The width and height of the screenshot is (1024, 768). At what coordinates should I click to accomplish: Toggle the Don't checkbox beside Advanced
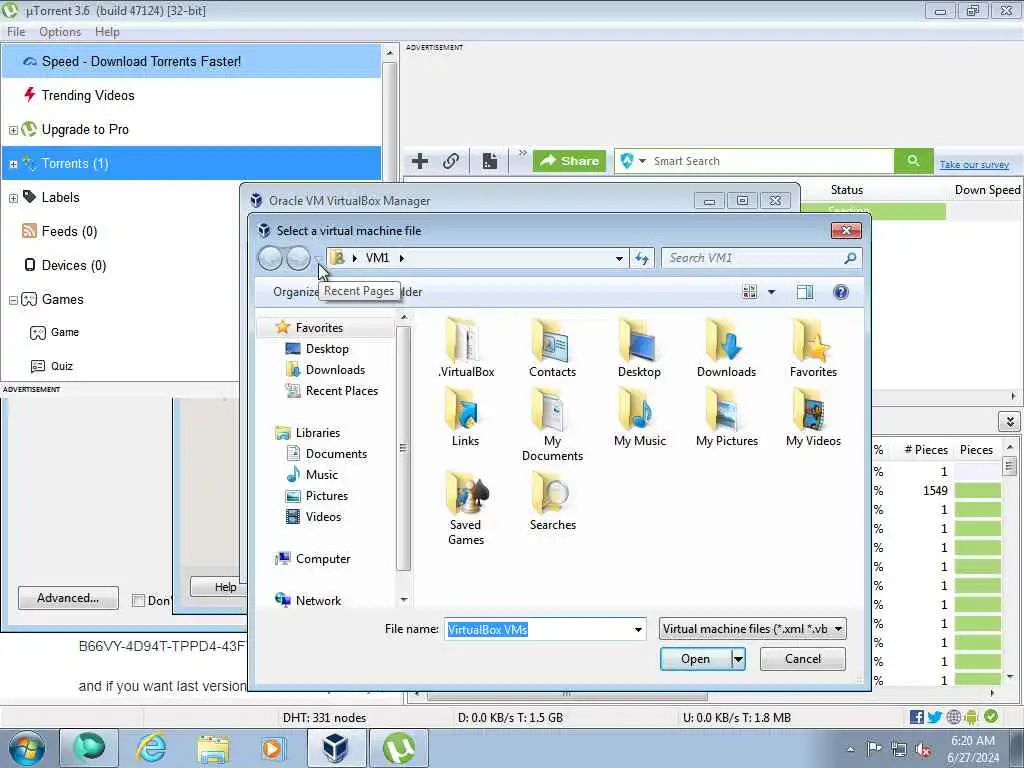(x=138, y=600)
